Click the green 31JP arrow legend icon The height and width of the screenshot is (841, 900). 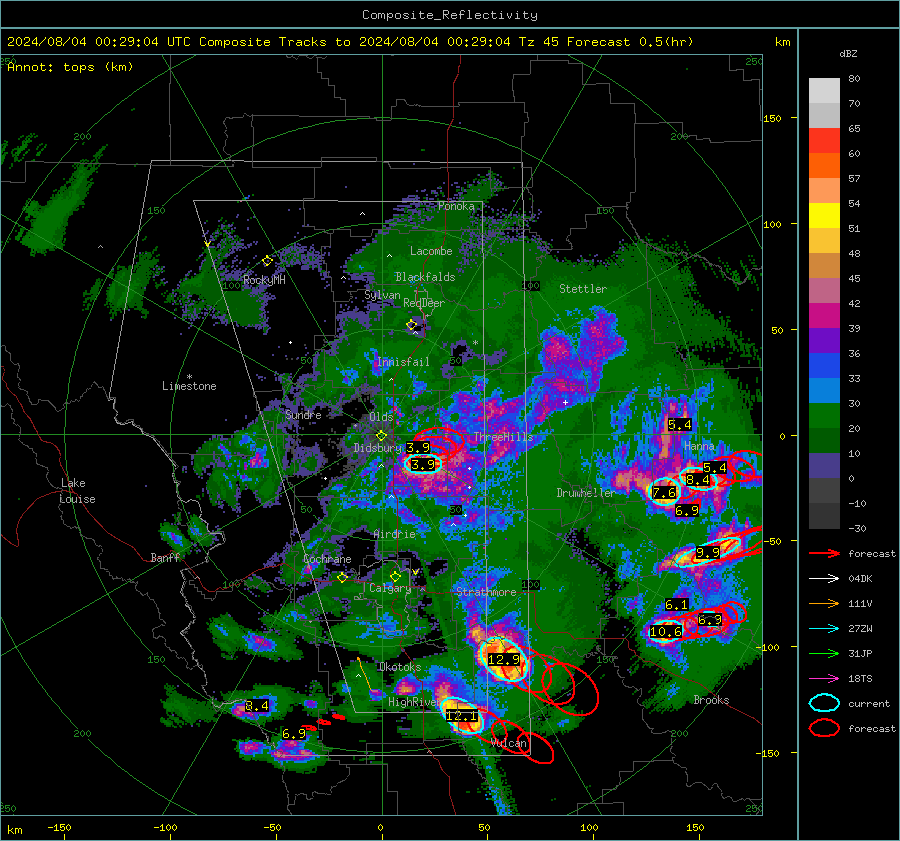[x=824, y=653]
